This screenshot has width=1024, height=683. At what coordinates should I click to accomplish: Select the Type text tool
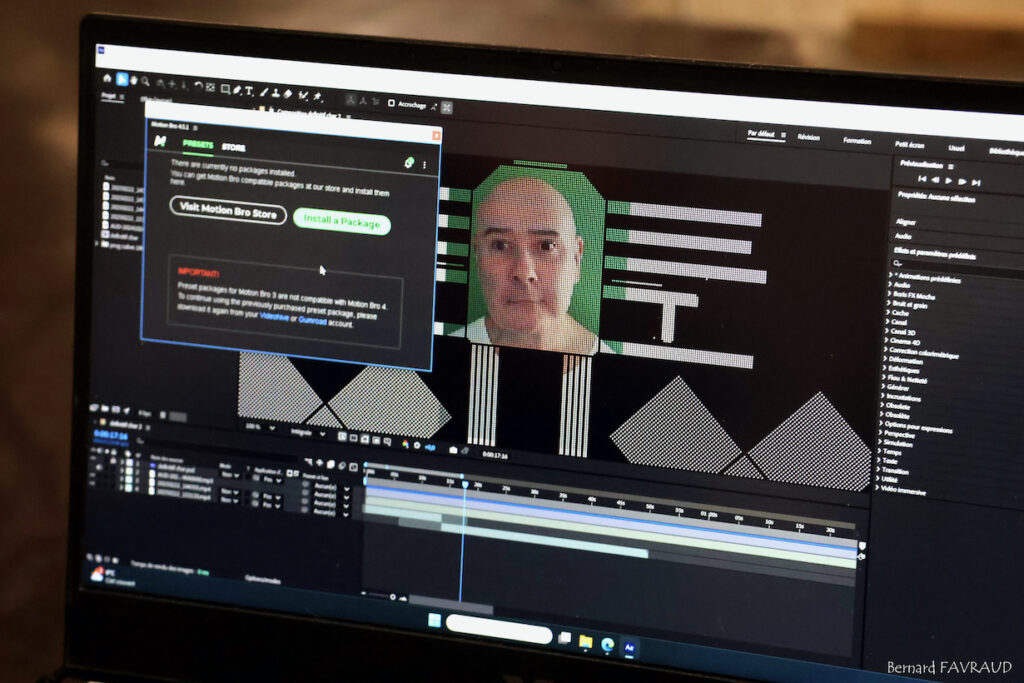pos(249,91)
